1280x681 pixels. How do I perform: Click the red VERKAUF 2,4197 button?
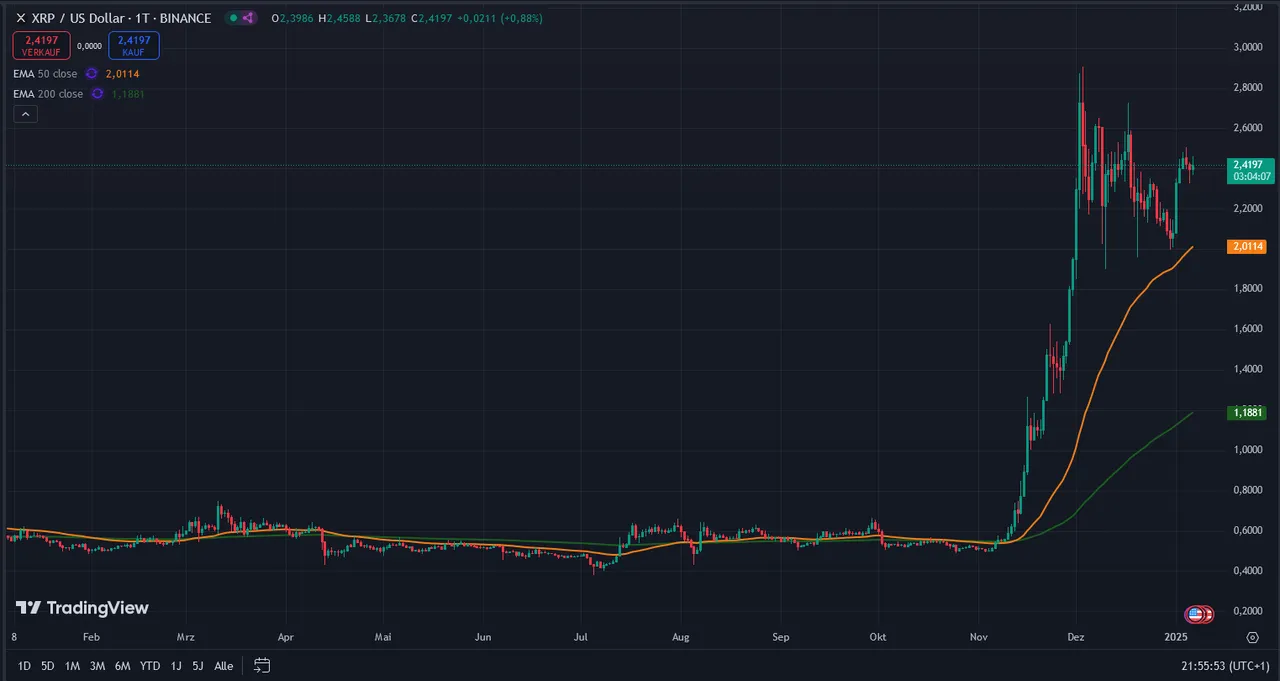[x=42, y=46]
